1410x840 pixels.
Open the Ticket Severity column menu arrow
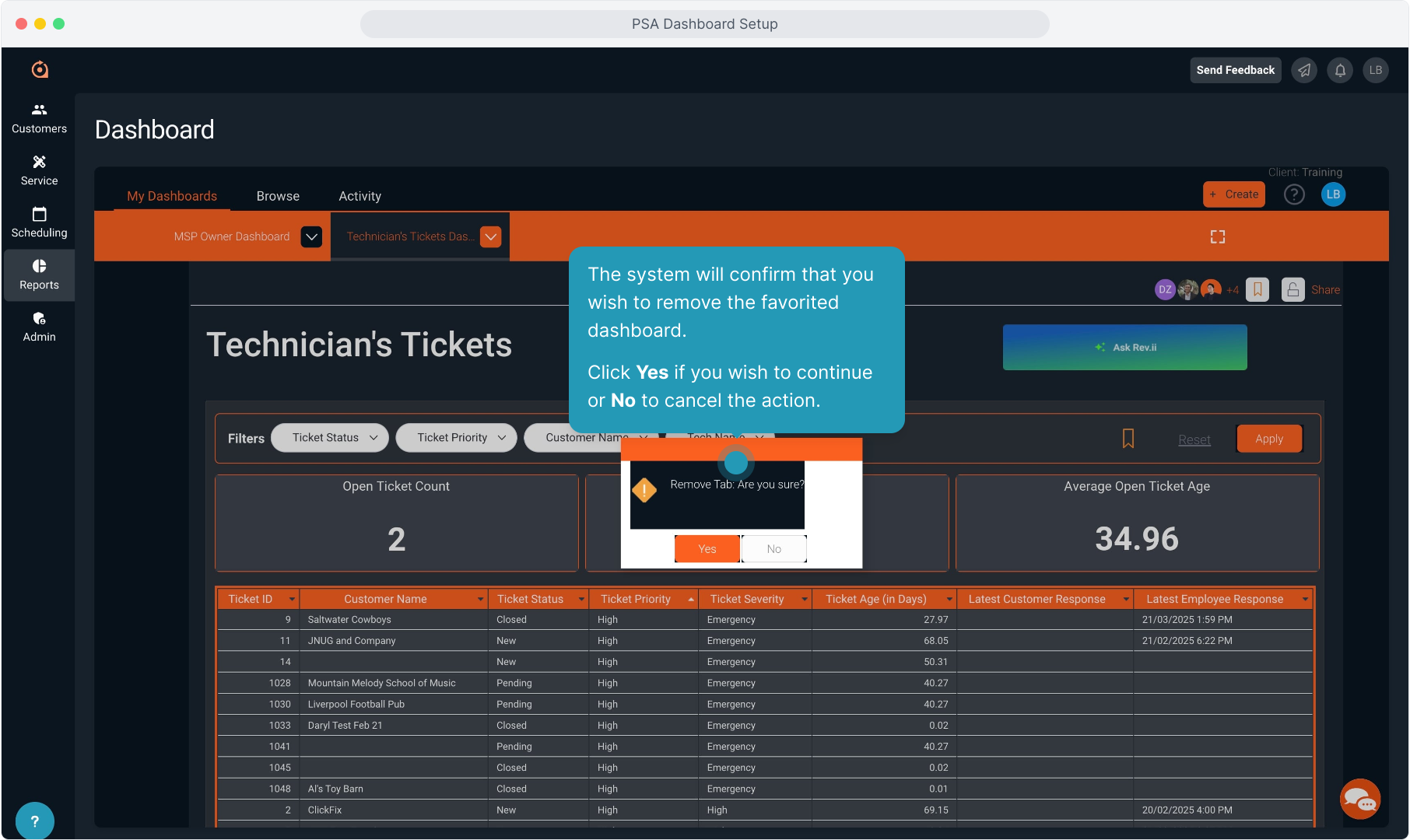(804, 599)
